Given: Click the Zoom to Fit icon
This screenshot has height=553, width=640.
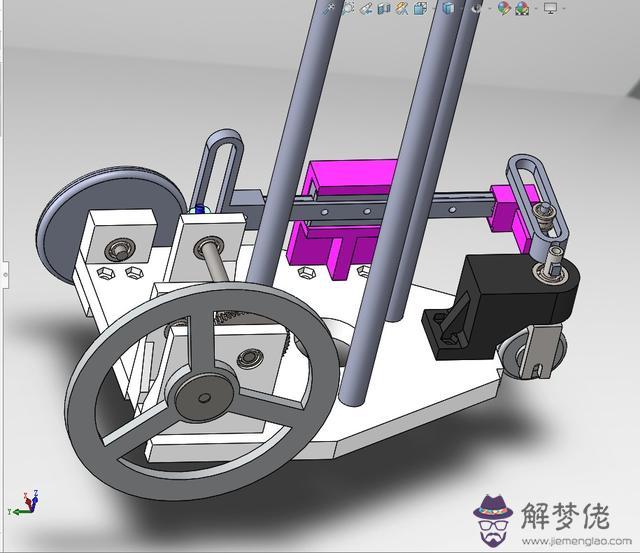Looking at the screenshot, I should 328,8.
